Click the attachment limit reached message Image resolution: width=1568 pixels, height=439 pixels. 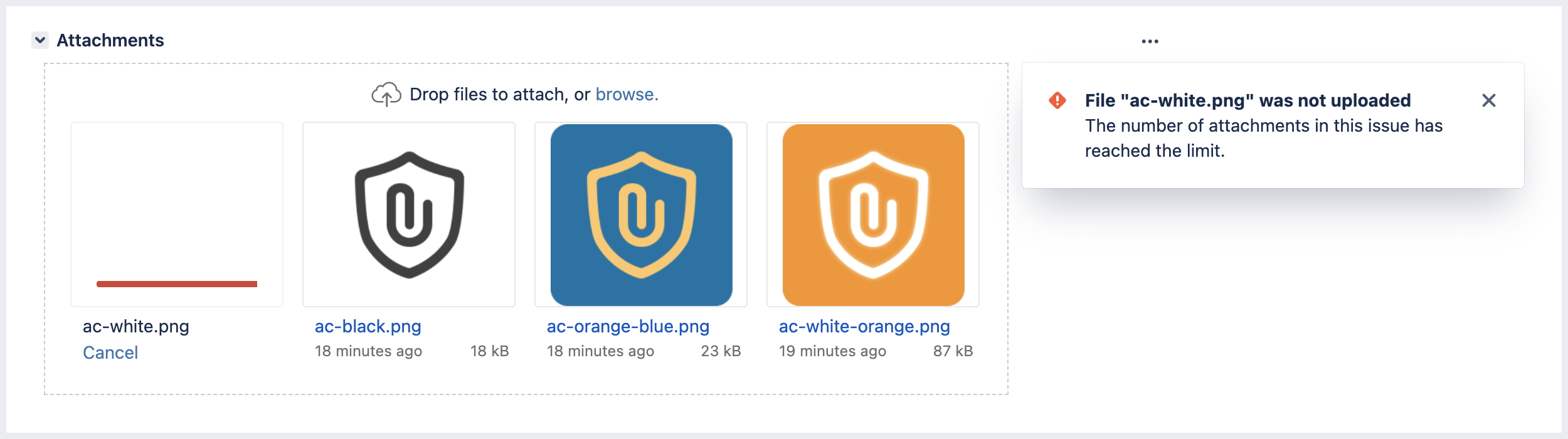coord(1263,138)
